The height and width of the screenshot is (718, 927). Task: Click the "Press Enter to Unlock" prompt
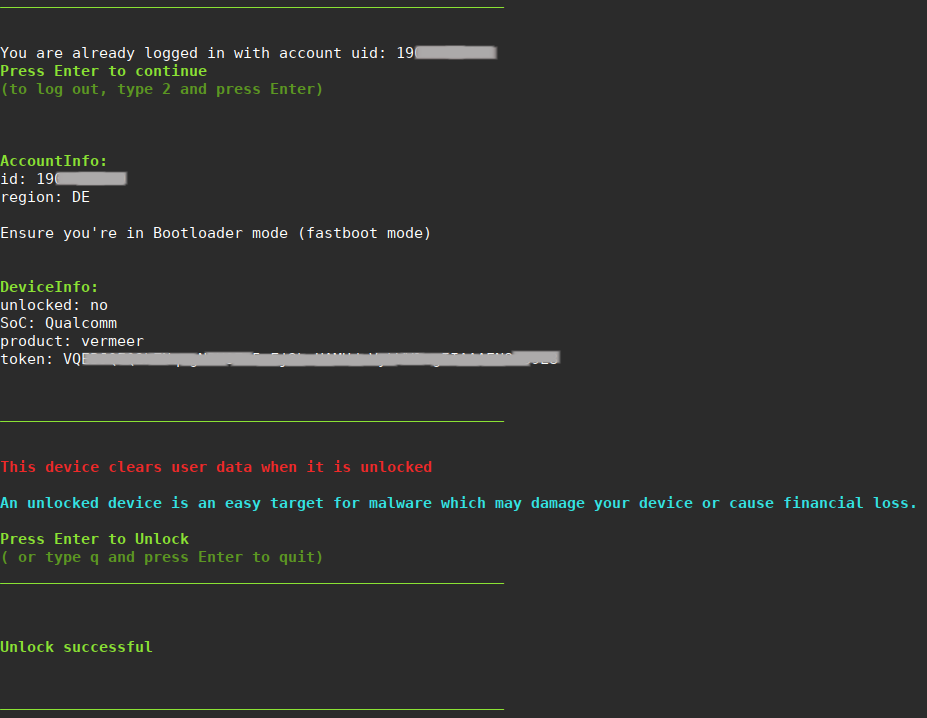tap(95, 539)
